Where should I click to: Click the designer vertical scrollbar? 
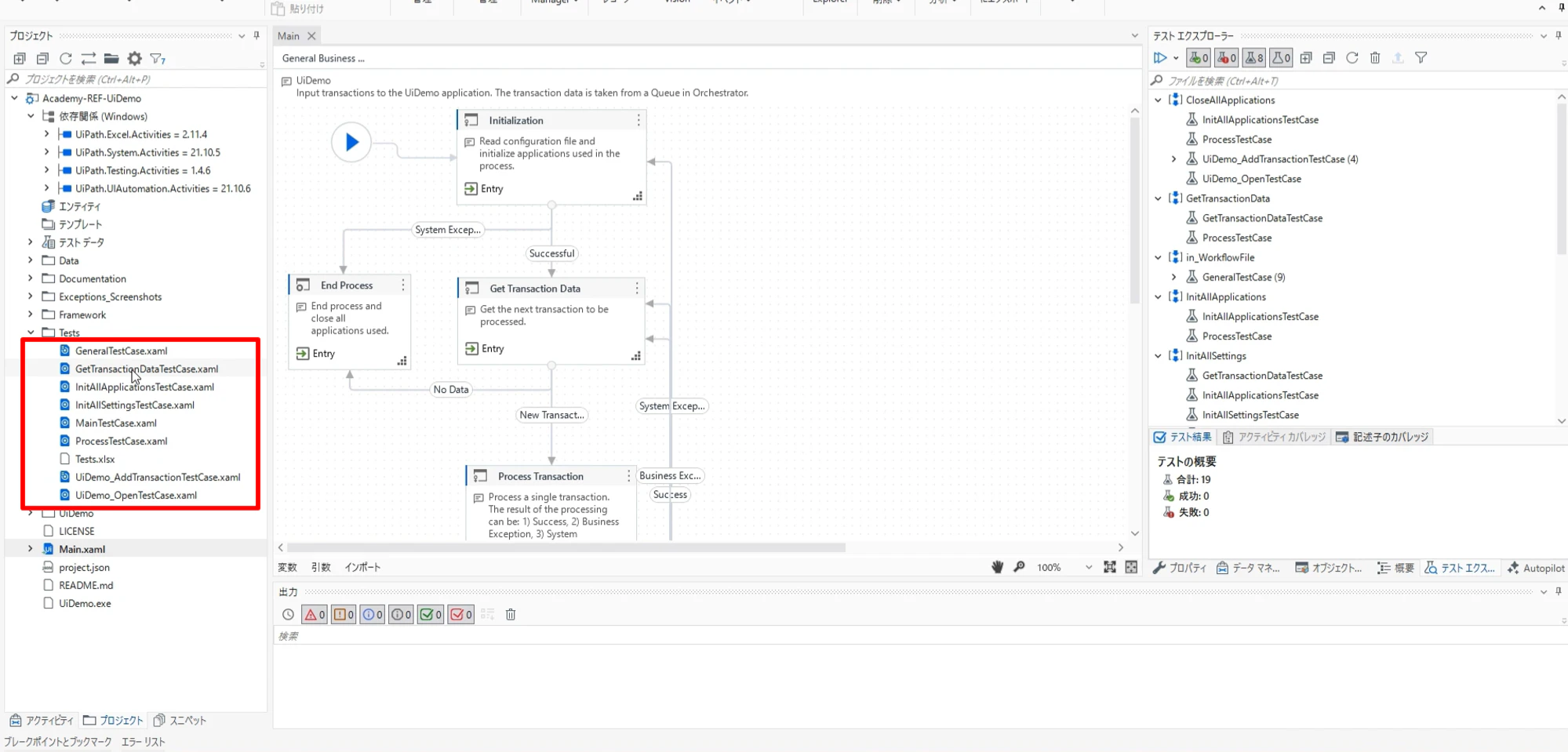[x=1134, y=212]
